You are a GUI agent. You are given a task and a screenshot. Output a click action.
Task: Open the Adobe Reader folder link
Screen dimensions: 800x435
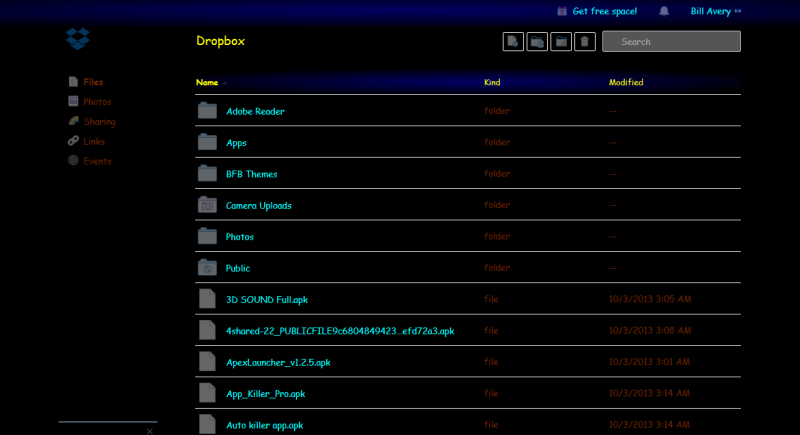point(255,111)
